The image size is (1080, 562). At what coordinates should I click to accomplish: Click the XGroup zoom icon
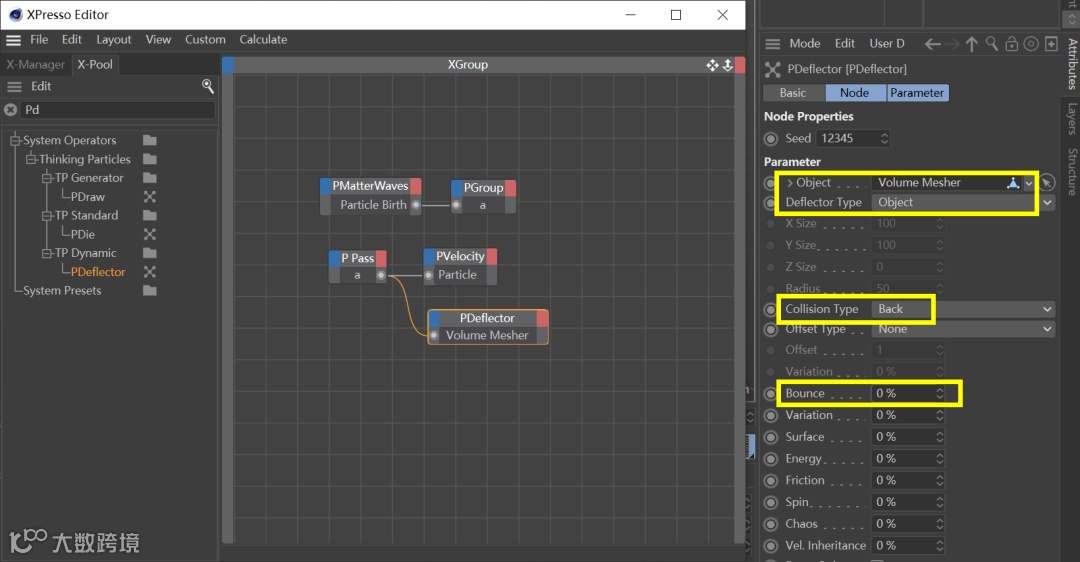(x=727, y=65)
